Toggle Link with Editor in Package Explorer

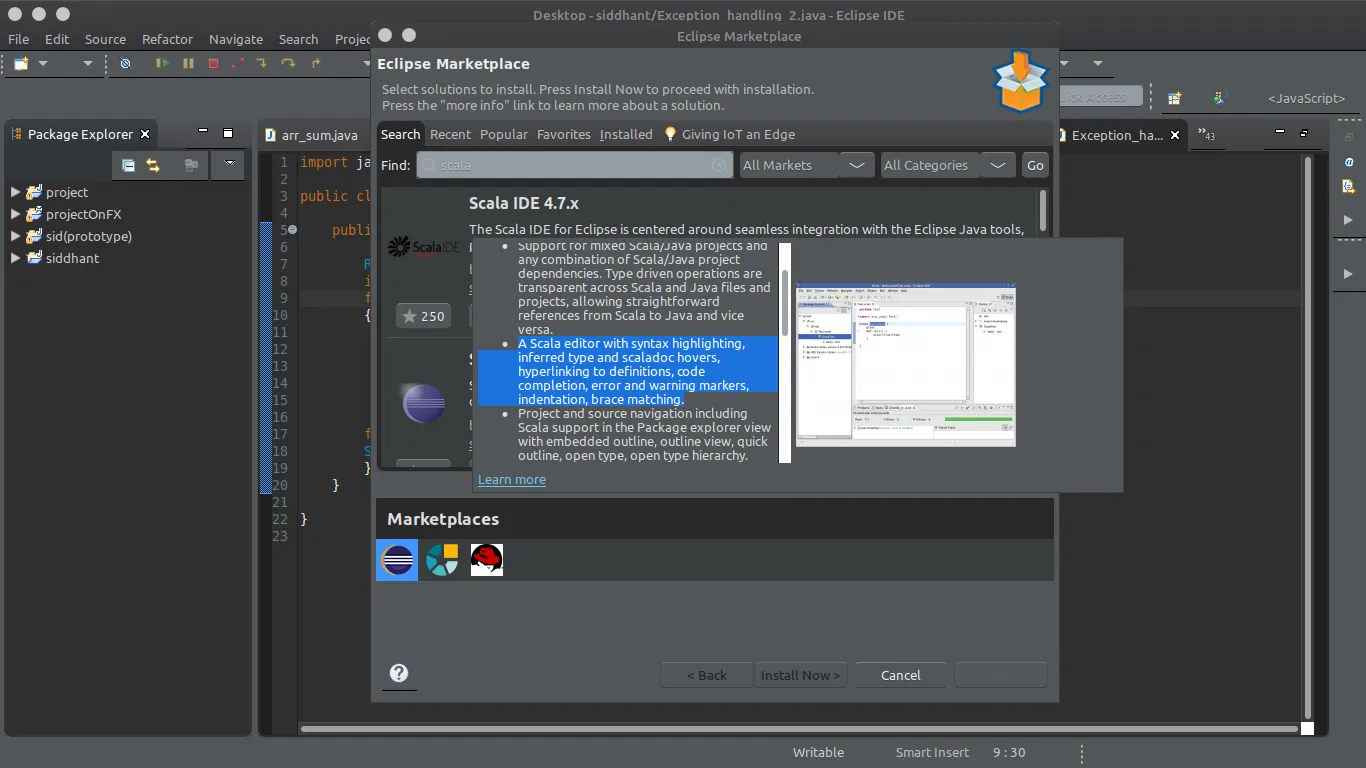pyautogui.click(x=153, y=165)
